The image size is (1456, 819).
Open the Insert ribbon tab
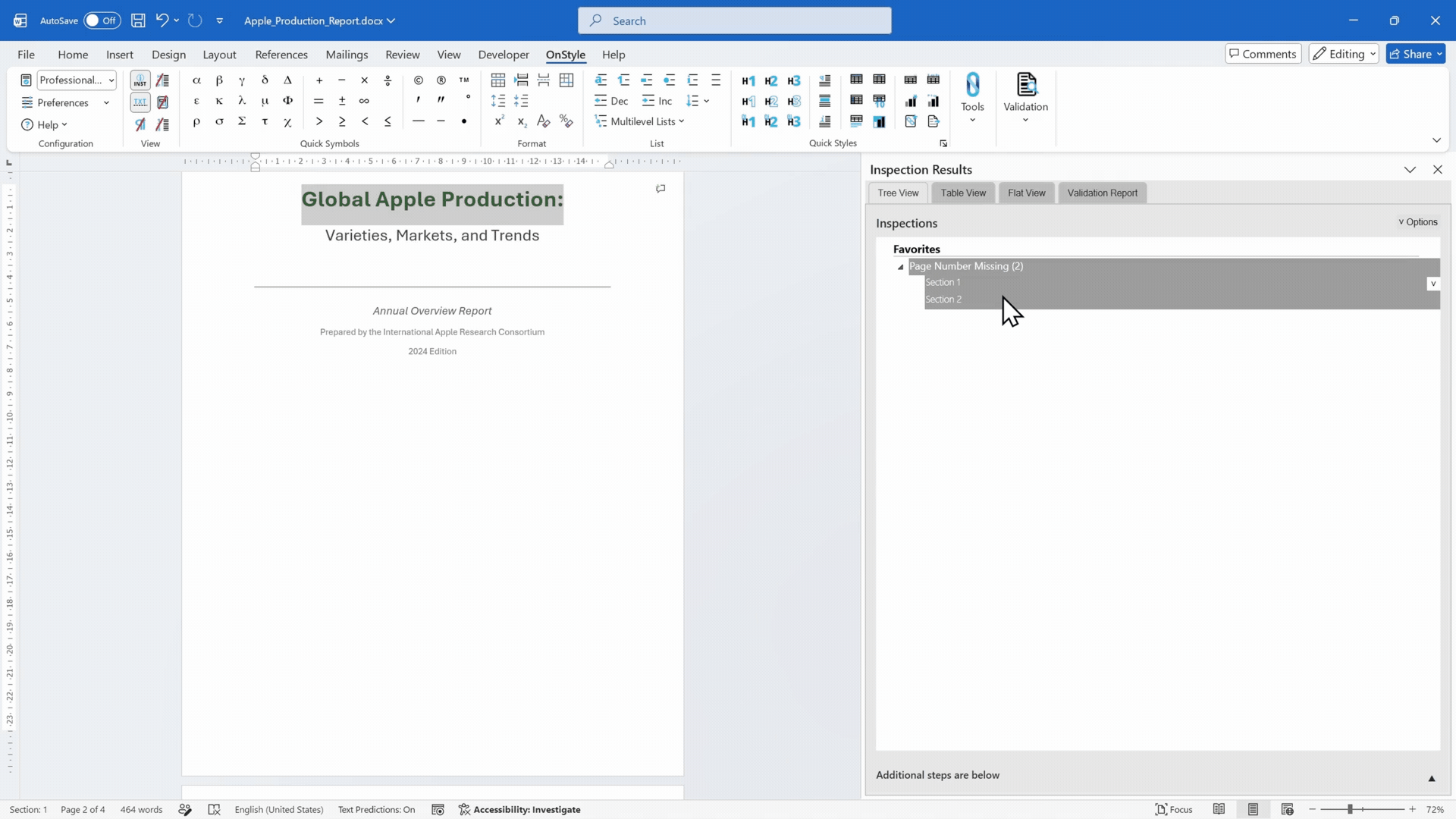pyautogui.click(x=120, y=55)
